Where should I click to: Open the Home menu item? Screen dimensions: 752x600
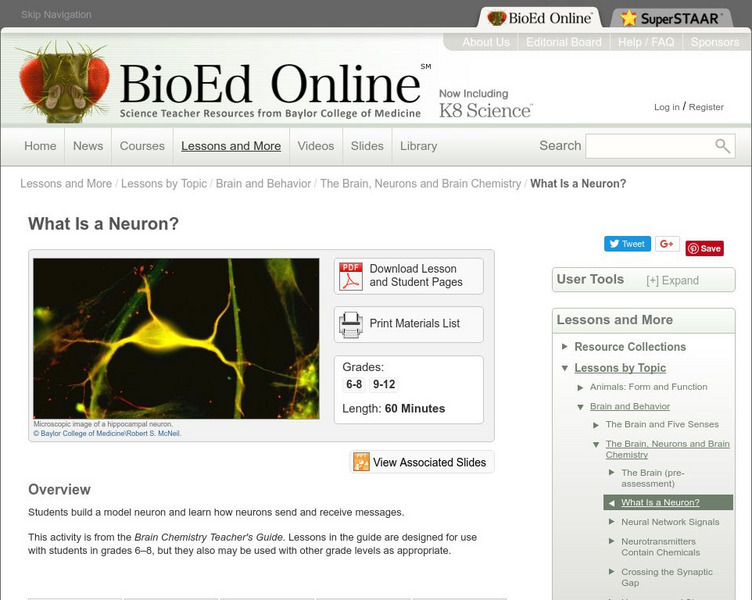[40, 146]
